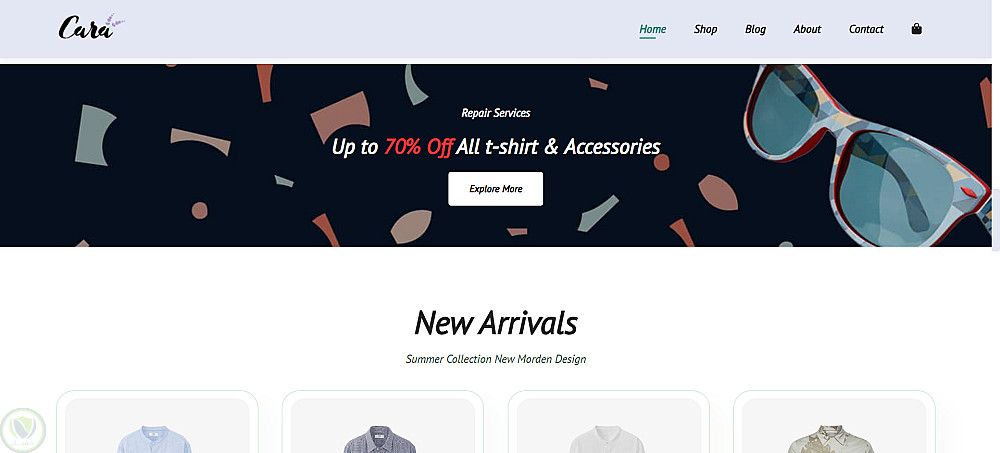
Task: Click the vertical scrollbar thumb on right
Action: pos(996,219)
